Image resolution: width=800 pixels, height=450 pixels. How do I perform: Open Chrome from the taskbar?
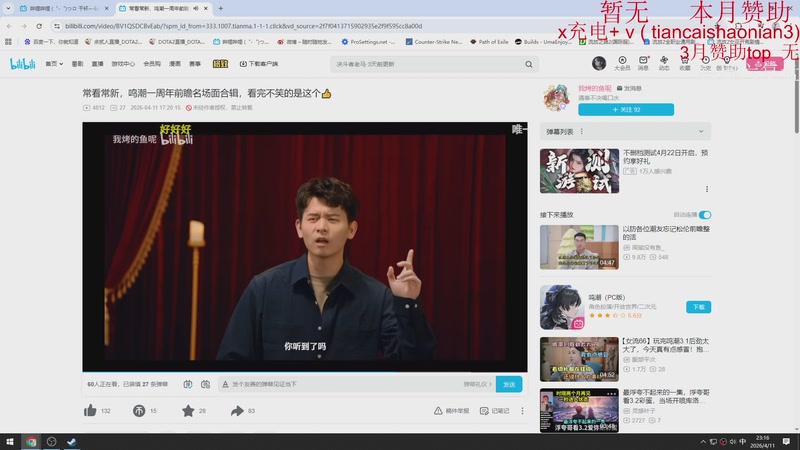(x=31, y=442)
